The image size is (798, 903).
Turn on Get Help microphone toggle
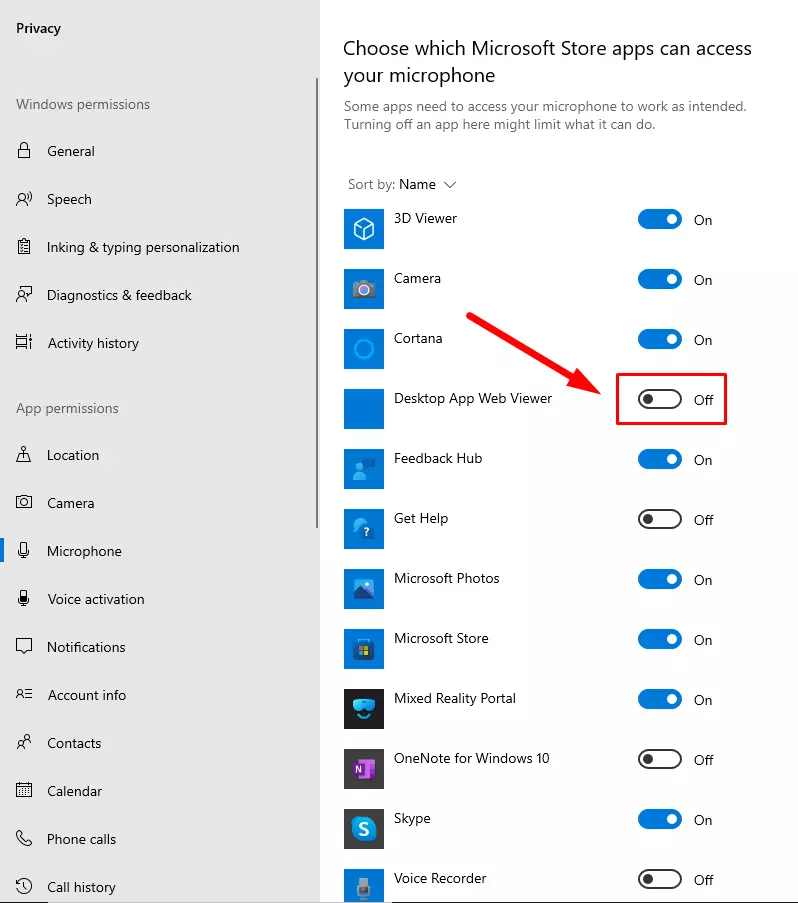(660, 519)
